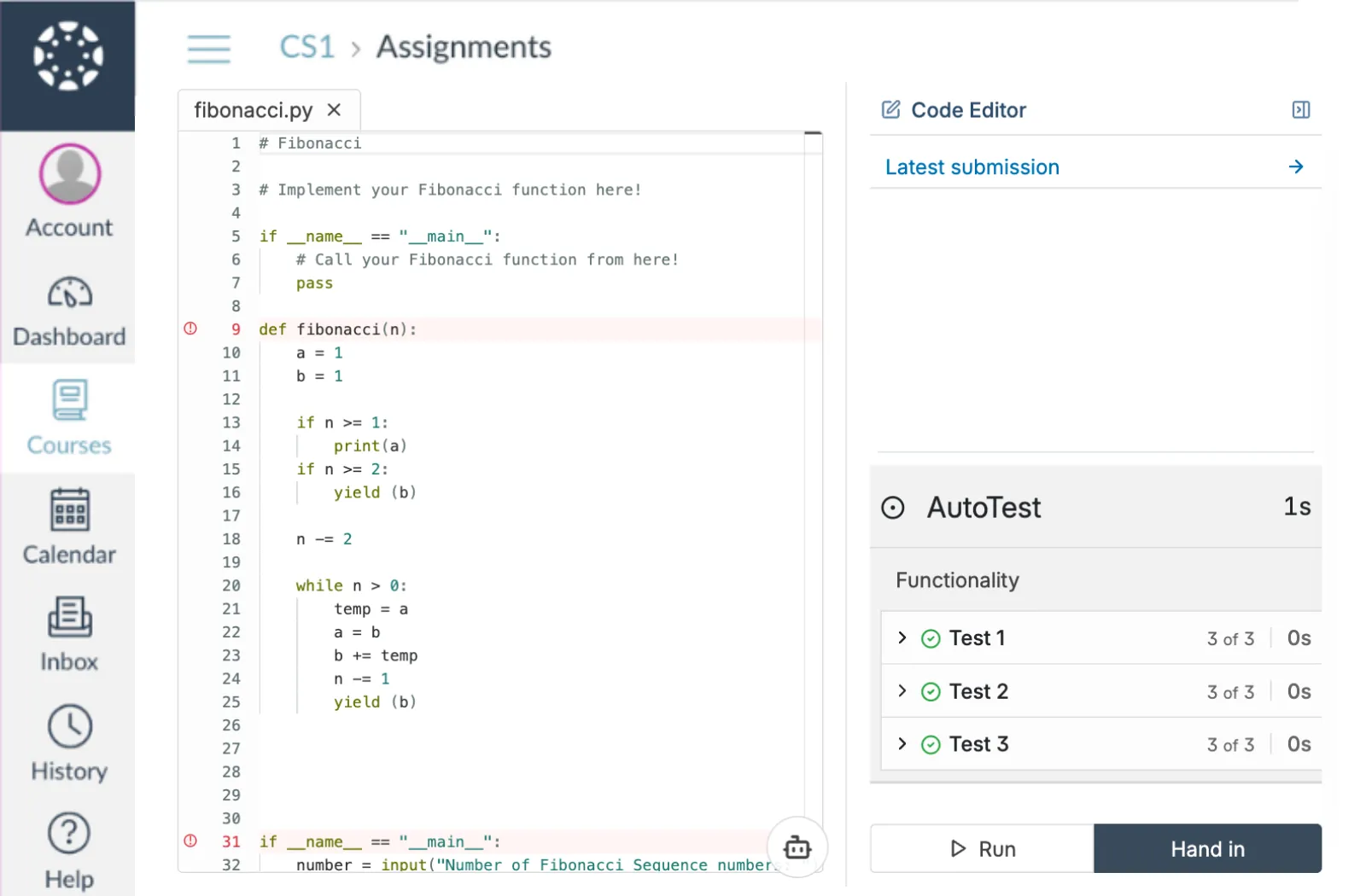
Task: Collapse the Code Editor side panel
Action: [x=1301, y=109]
